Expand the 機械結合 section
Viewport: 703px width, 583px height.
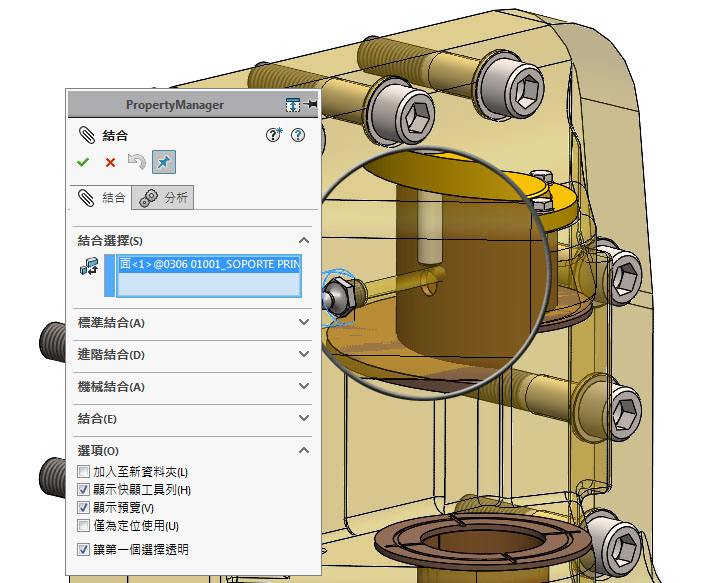tap(304, 387)
